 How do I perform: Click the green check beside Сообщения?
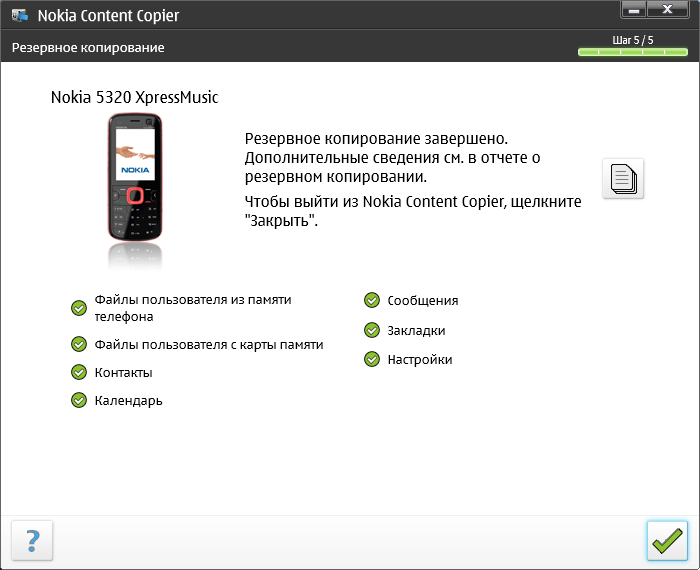pyautogui.click(x=372, y=300)
